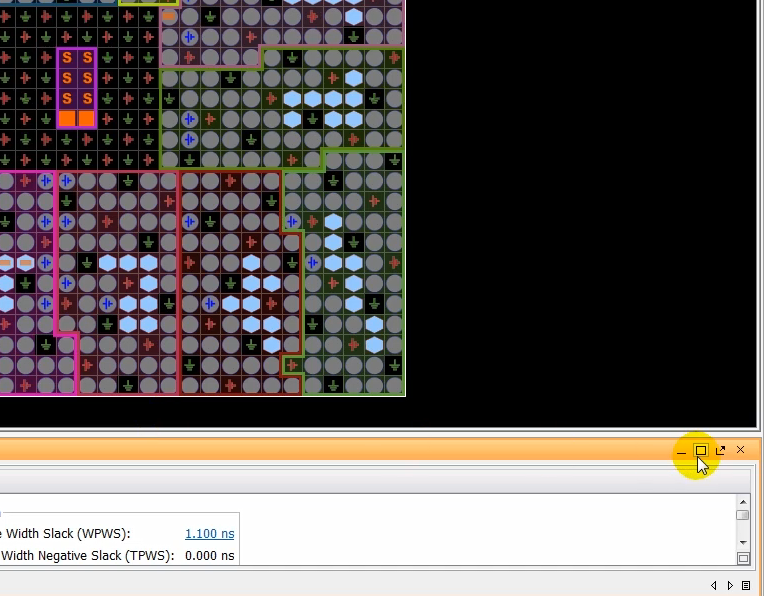The height and width of the screenshot is (596, 764).
Task: Open the 1.100 ns WPWS slack link
Action: click(209, 534)
